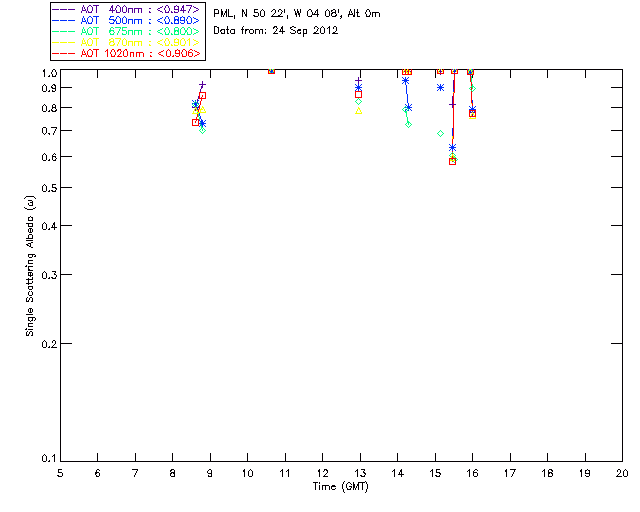
Task: Select the '<0.906>' mean value in legend
Action: 178,53
